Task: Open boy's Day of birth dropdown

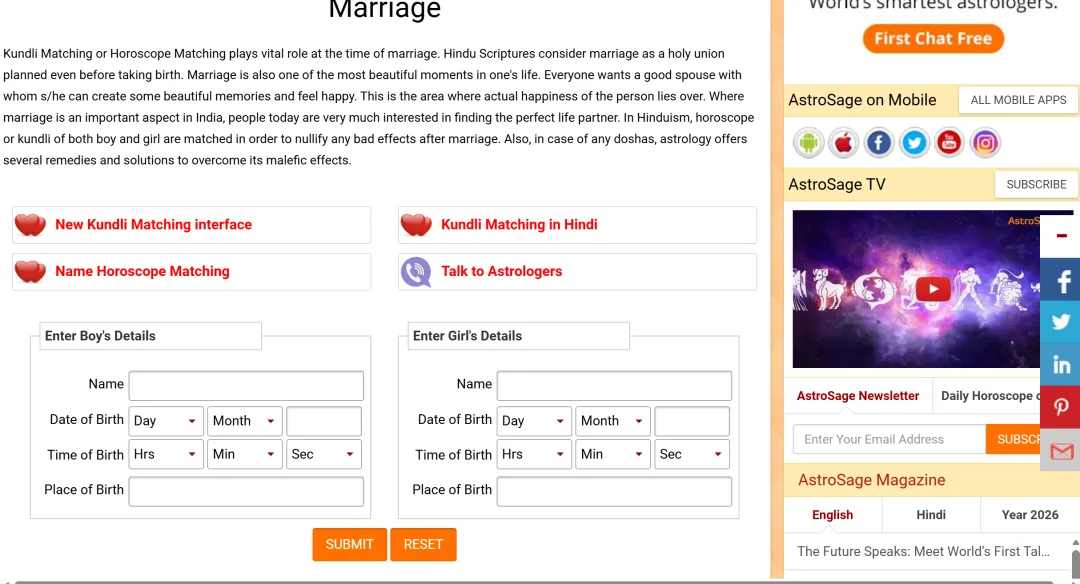Action: pos(165,421)
